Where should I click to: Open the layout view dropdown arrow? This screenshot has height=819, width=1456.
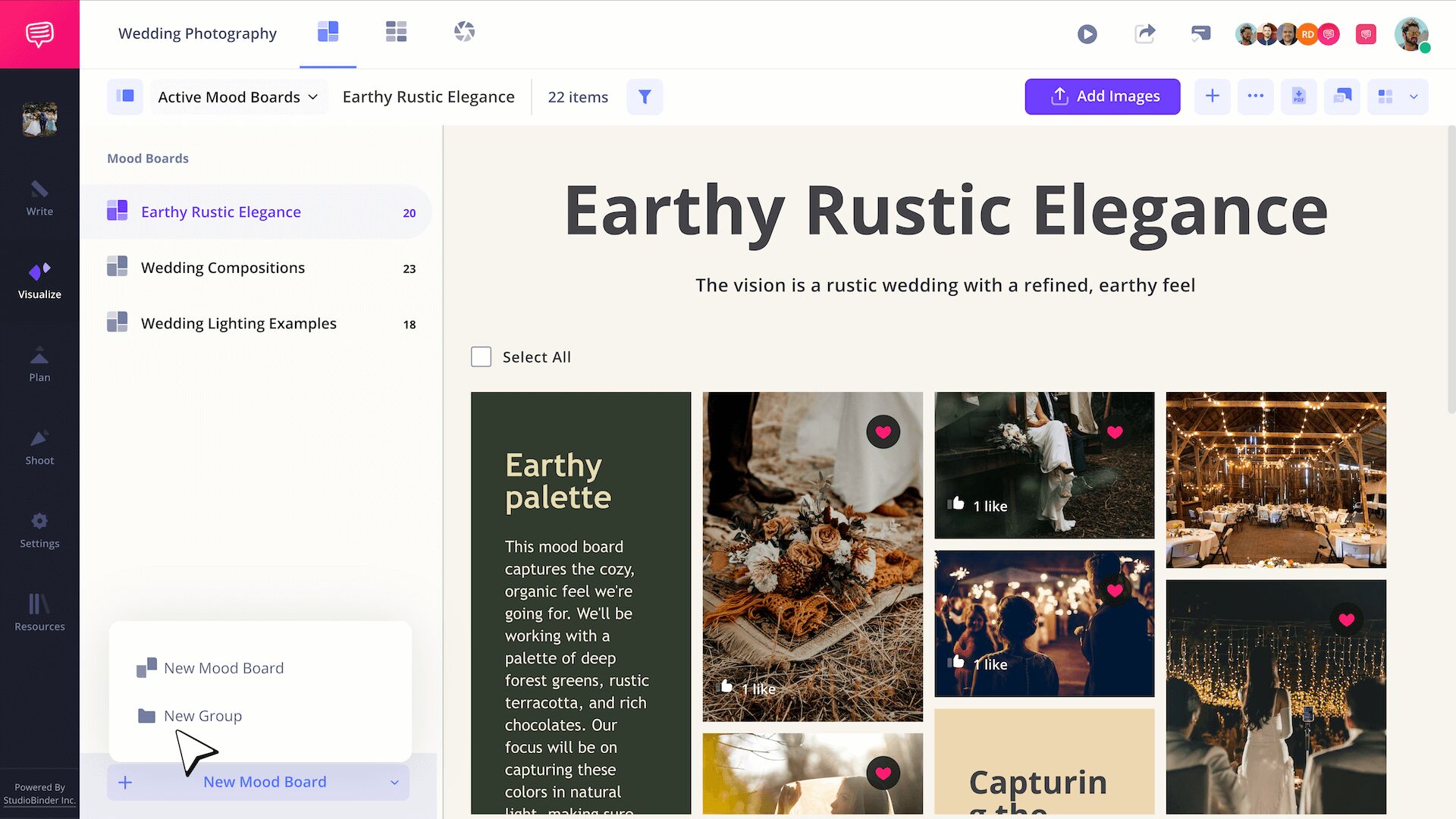tap(1414, 97)
